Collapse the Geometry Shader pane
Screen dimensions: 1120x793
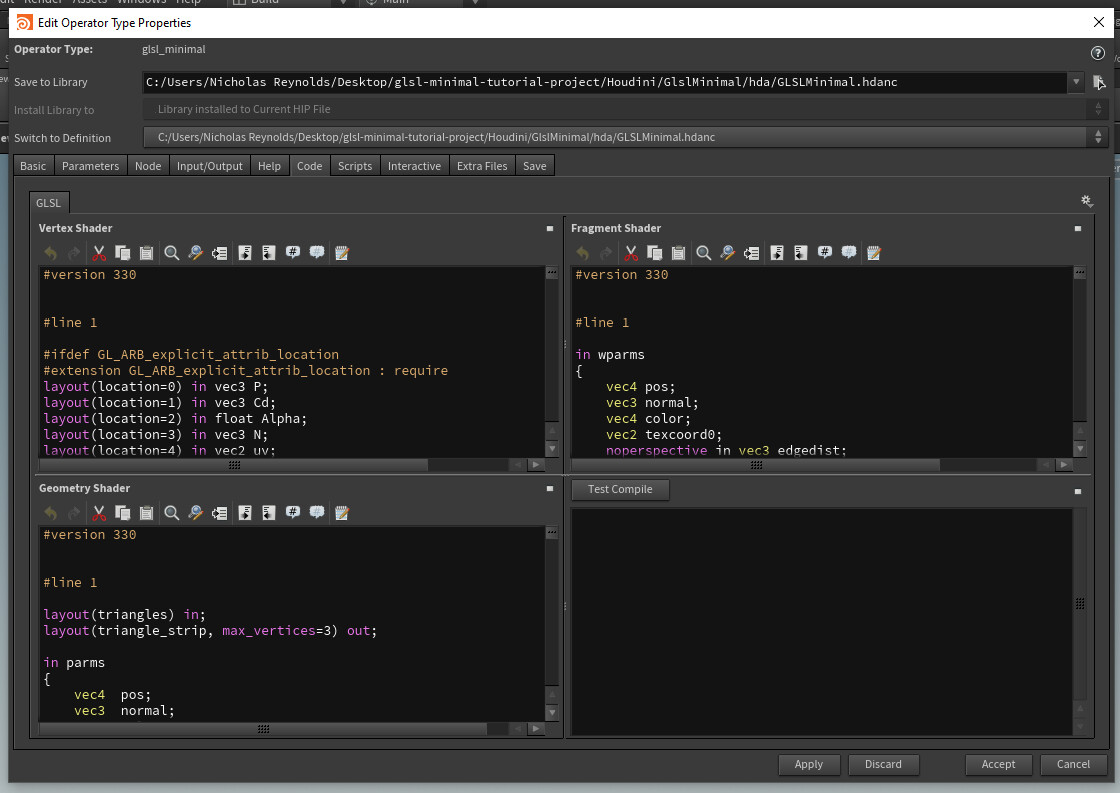coord(549,488)
